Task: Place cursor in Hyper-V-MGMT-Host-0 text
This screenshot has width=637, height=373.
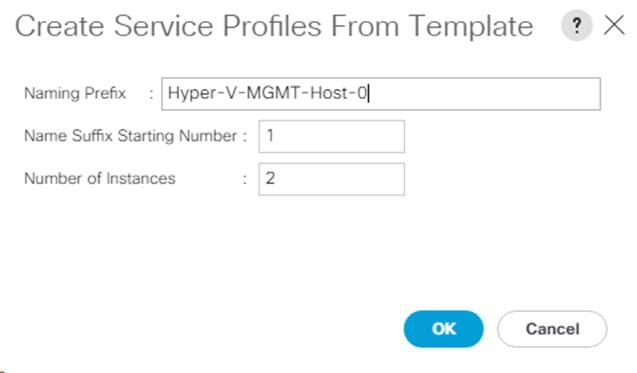Action: click(267, 93)
